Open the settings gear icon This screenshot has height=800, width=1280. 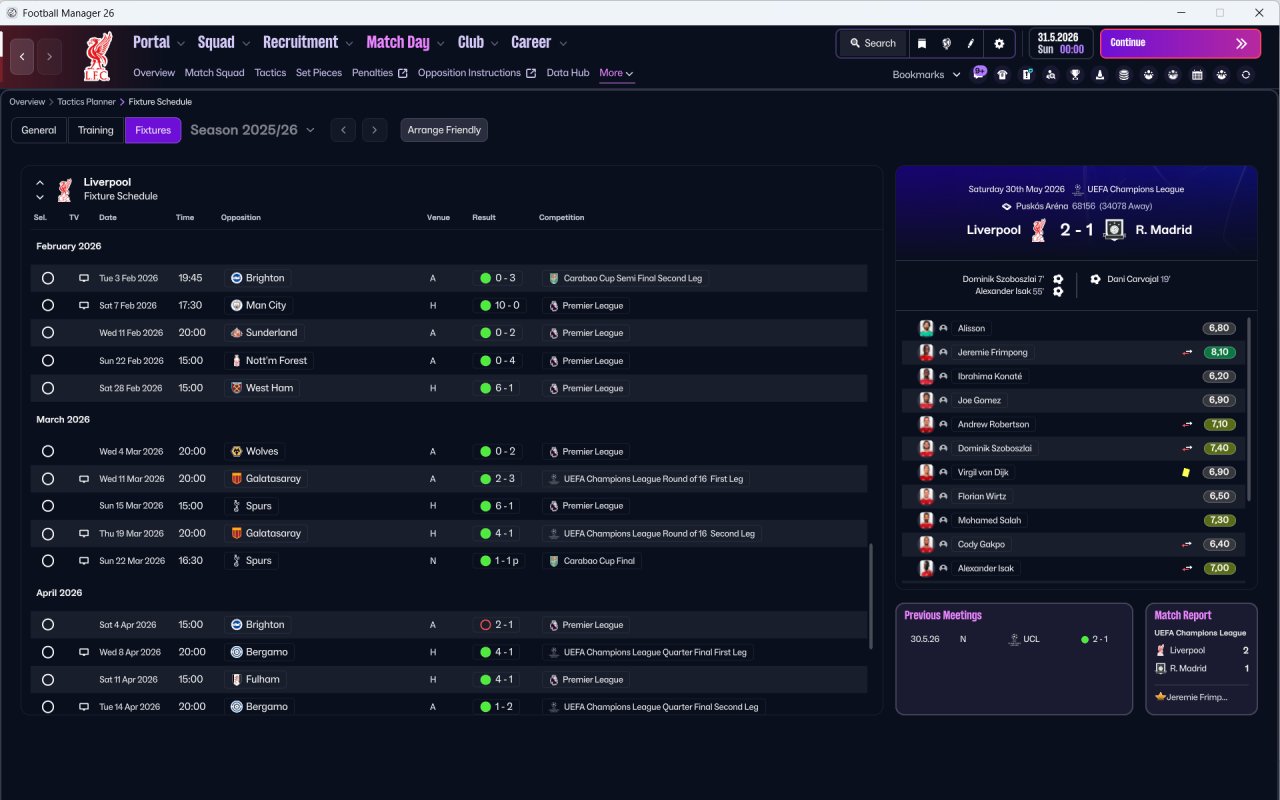999,43
